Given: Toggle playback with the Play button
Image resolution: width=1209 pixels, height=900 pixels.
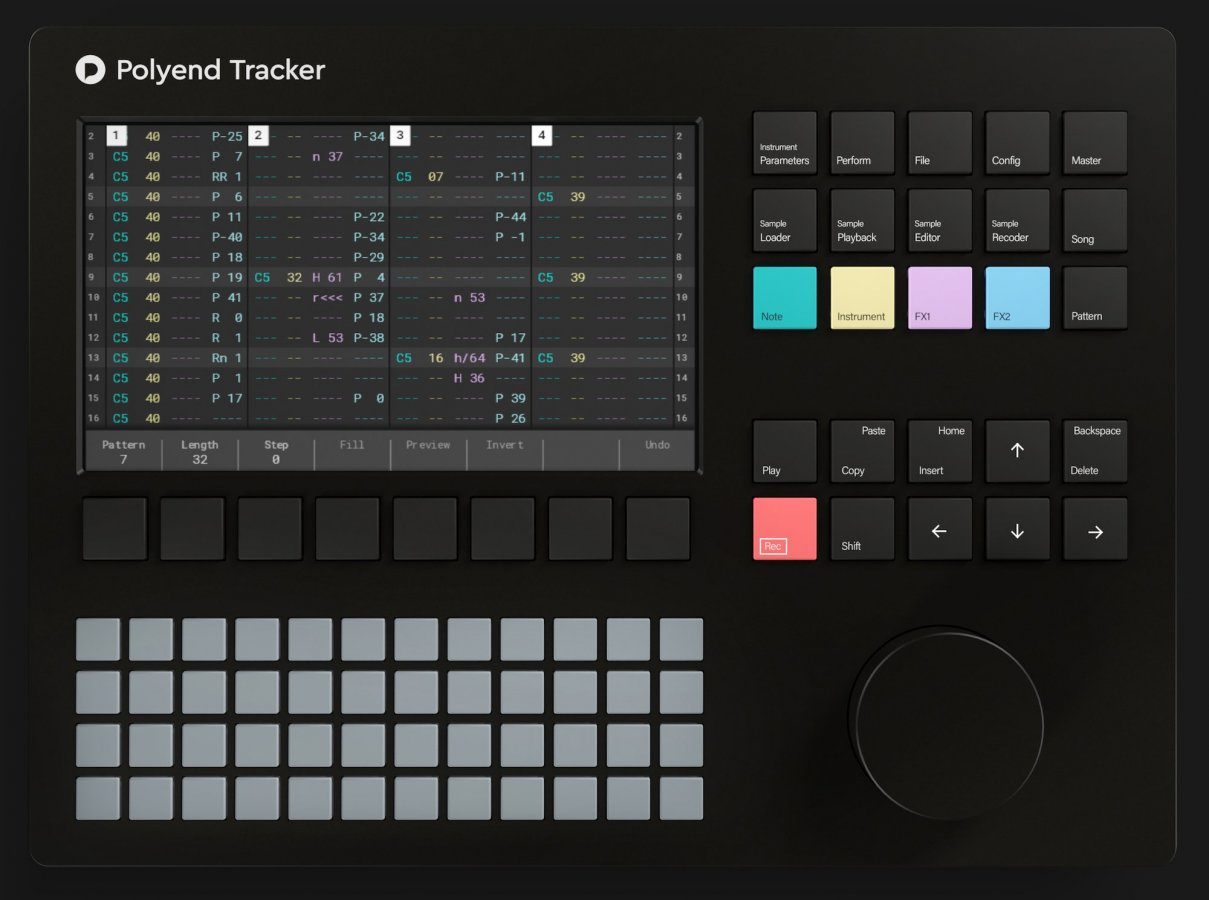Looking at the screenshot, I should coord(784,451).
